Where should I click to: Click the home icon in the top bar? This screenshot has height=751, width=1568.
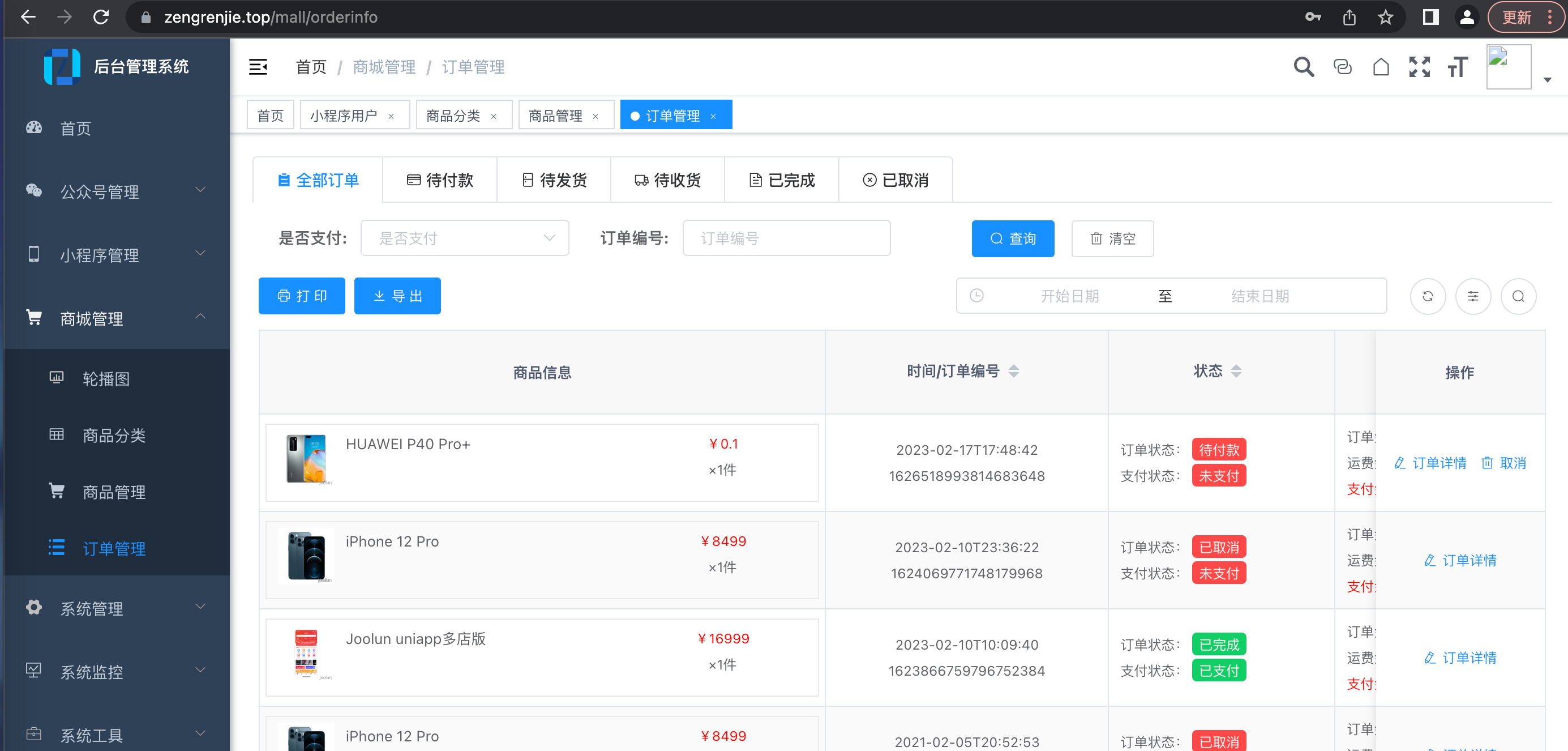pos(1381,67)
